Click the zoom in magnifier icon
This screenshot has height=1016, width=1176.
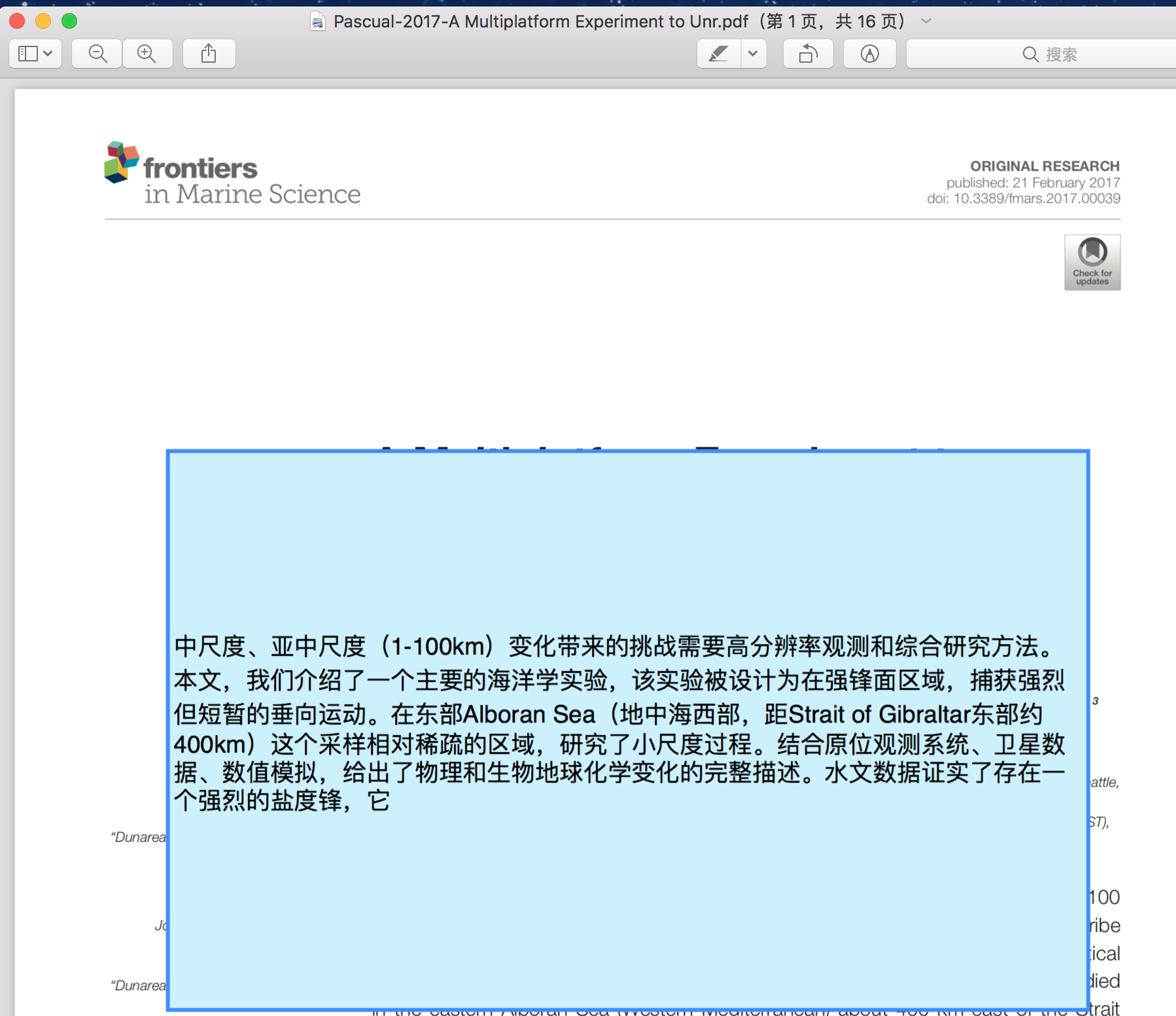147,54
